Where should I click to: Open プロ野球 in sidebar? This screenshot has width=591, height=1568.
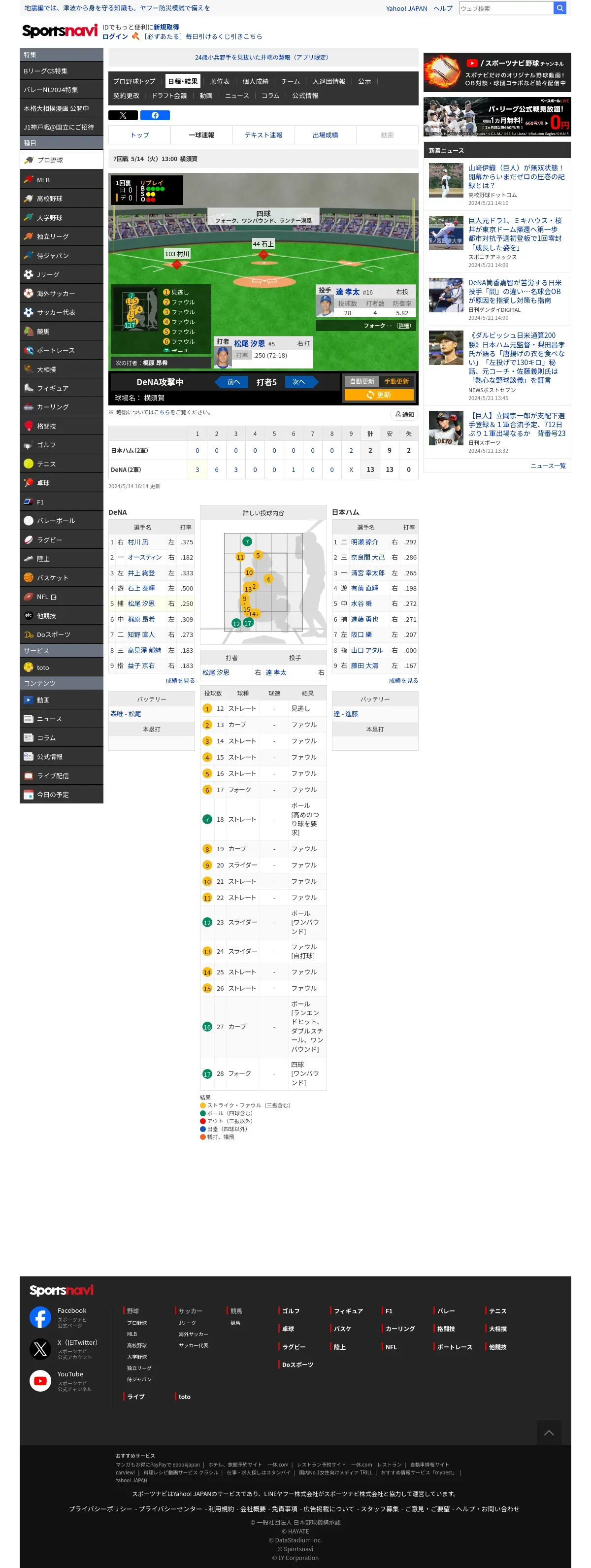coord(62,160)
